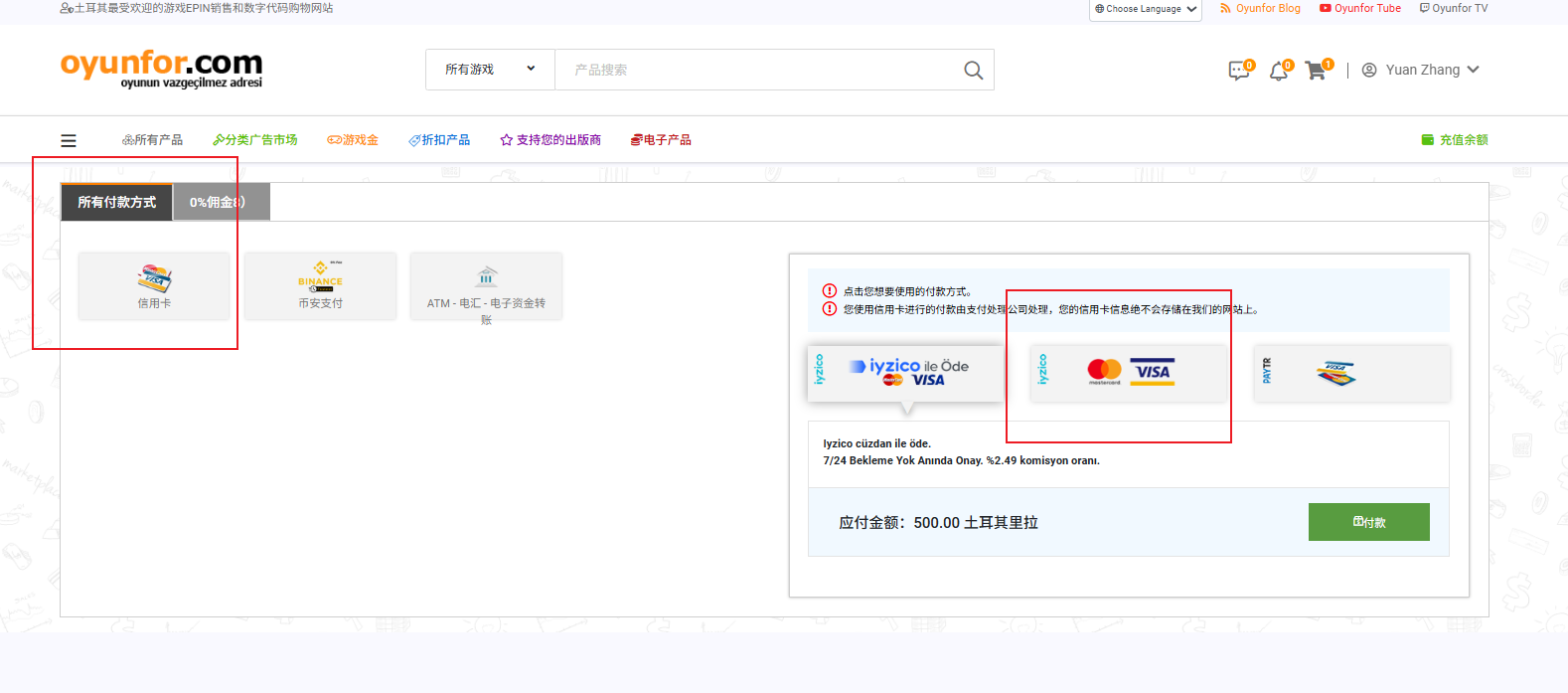Choose iyzico ile Öde payment option

(905, 373)
